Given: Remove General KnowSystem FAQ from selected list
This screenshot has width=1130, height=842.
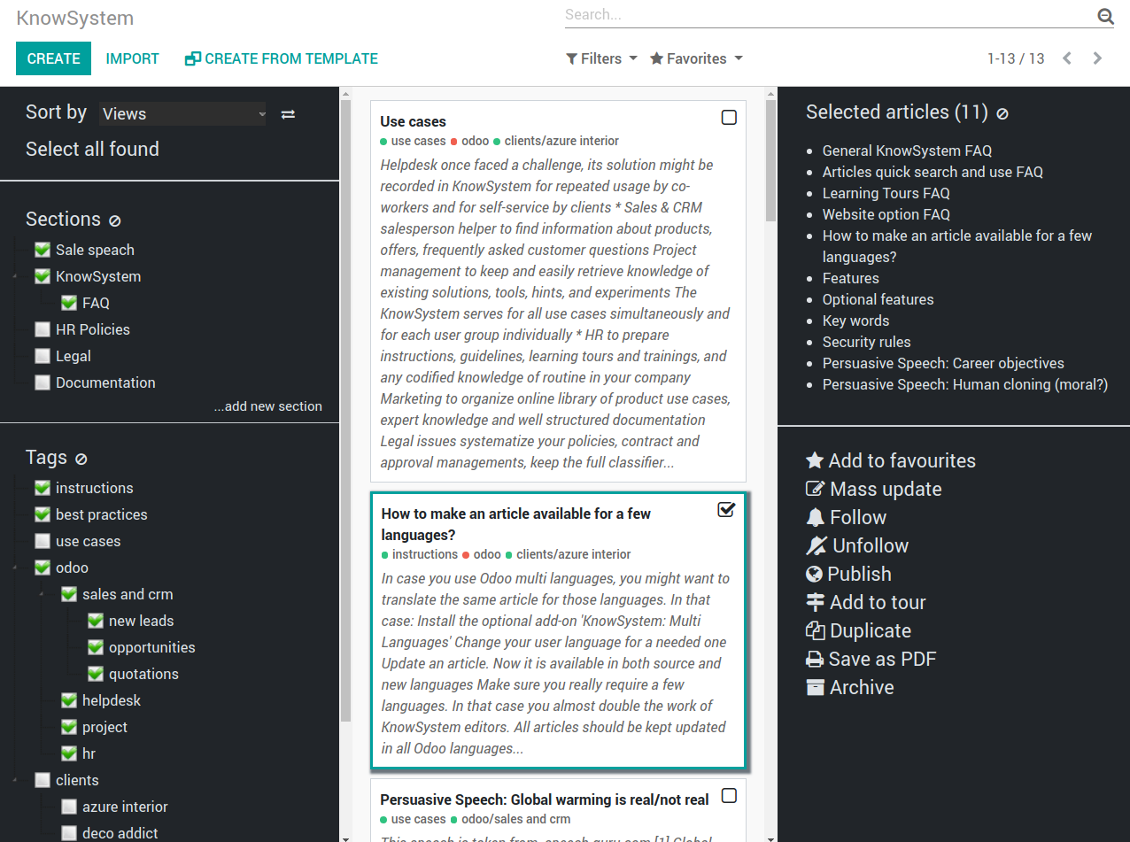Looking at the screenshot, I should 907,151.
